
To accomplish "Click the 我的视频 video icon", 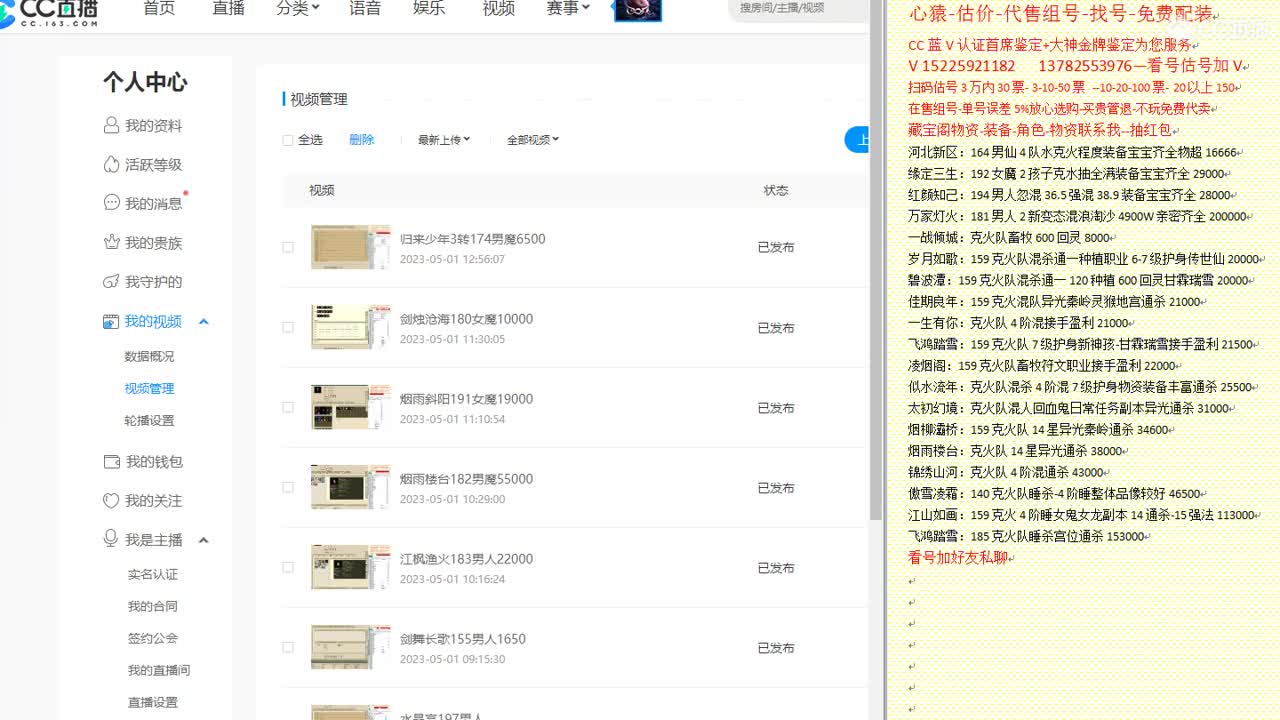I will (x=111, y=321).
